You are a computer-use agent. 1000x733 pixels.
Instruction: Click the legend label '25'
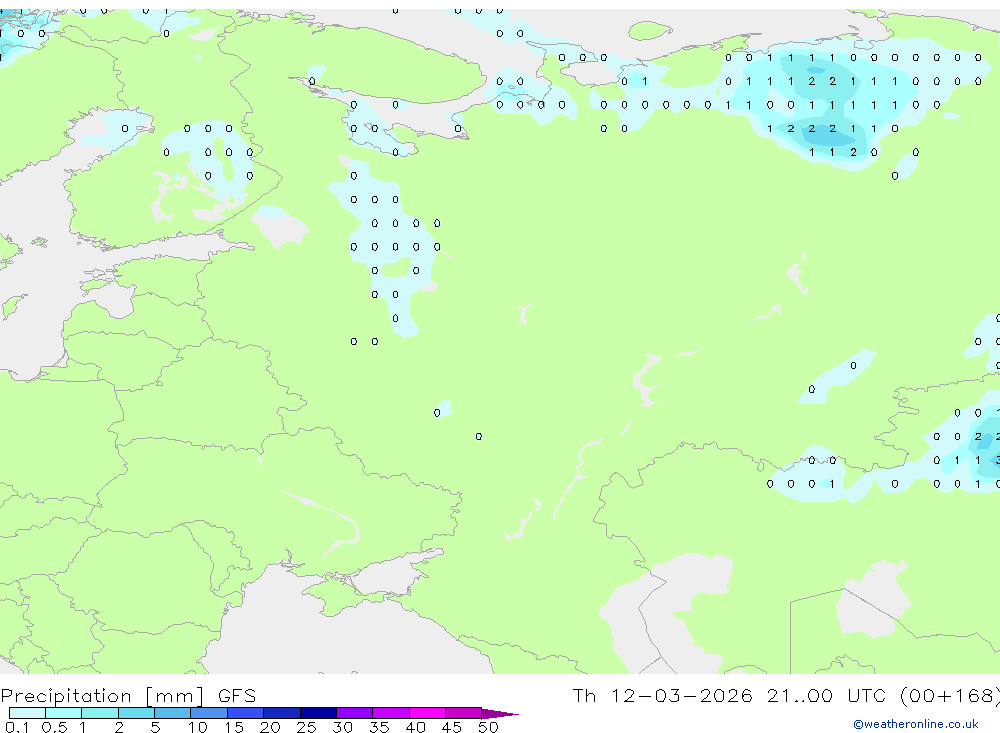coord(306,727)
